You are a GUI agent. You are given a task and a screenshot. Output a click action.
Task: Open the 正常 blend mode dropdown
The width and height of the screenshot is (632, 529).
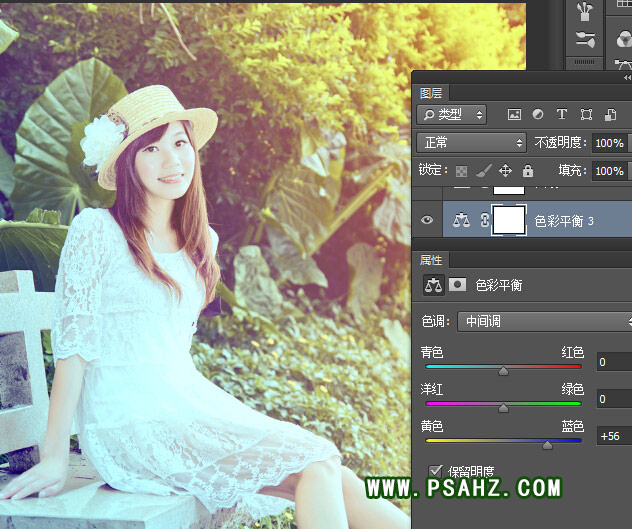pos(471,143)
